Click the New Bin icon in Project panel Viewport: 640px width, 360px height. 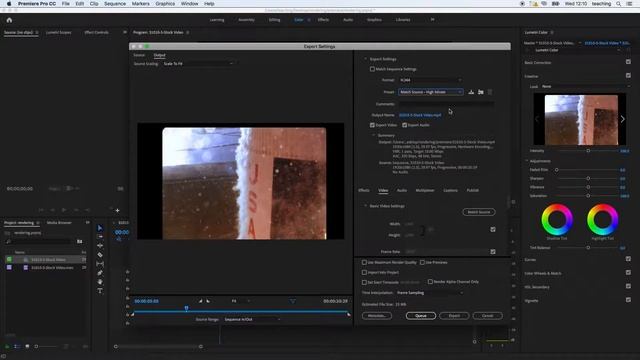click(80, 242)
